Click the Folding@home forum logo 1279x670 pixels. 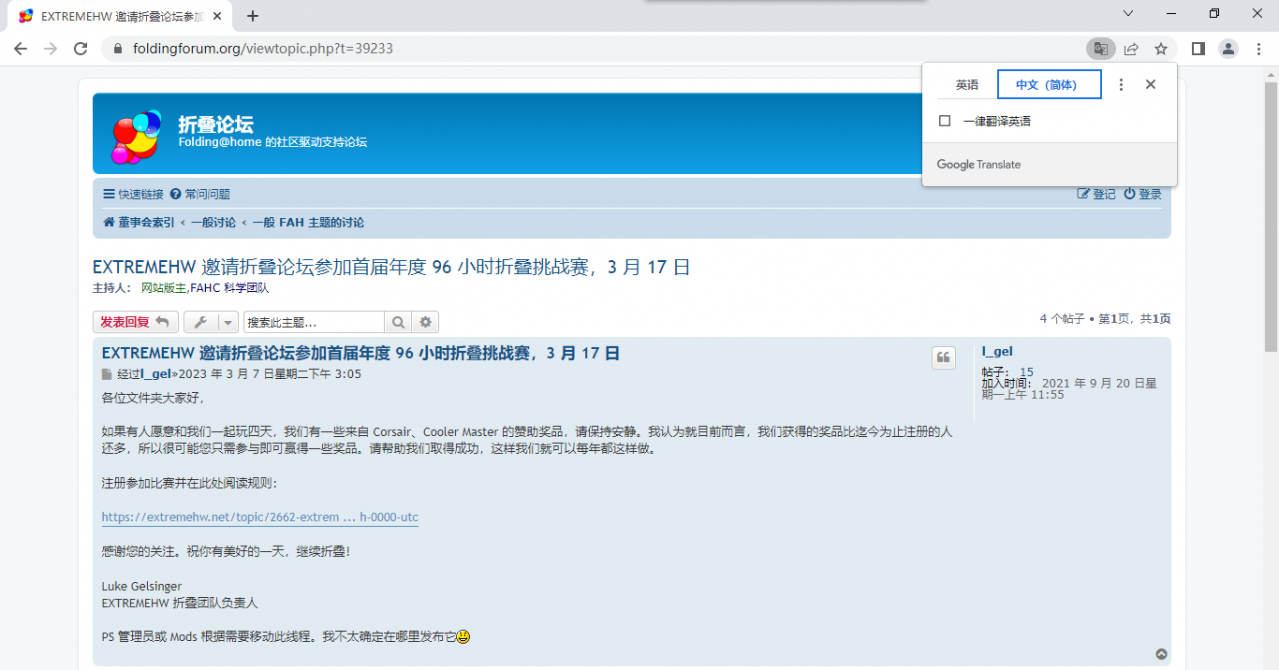136,137
